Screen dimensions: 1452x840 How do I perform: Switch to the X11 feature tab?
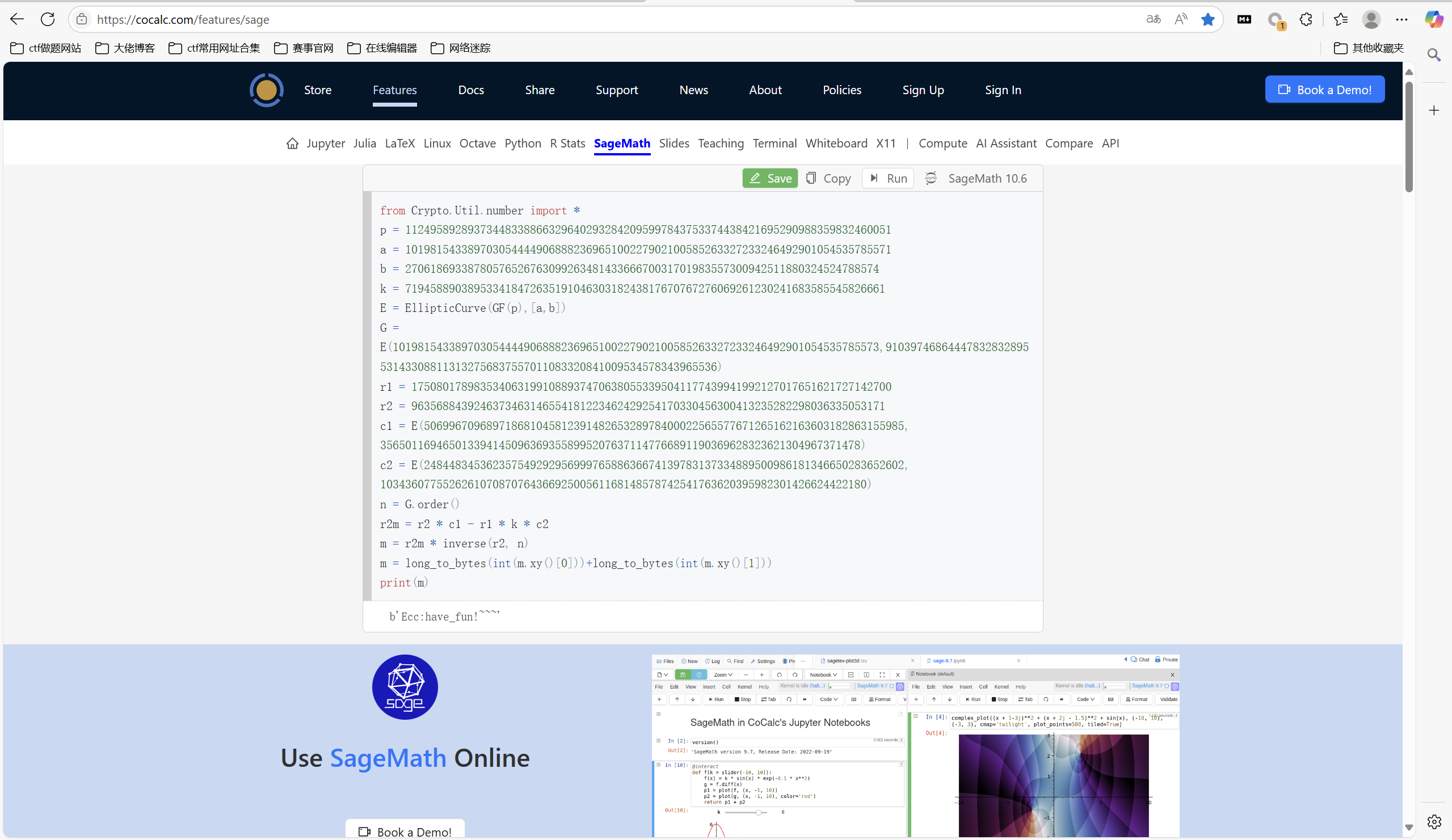[x=886, y=143]
